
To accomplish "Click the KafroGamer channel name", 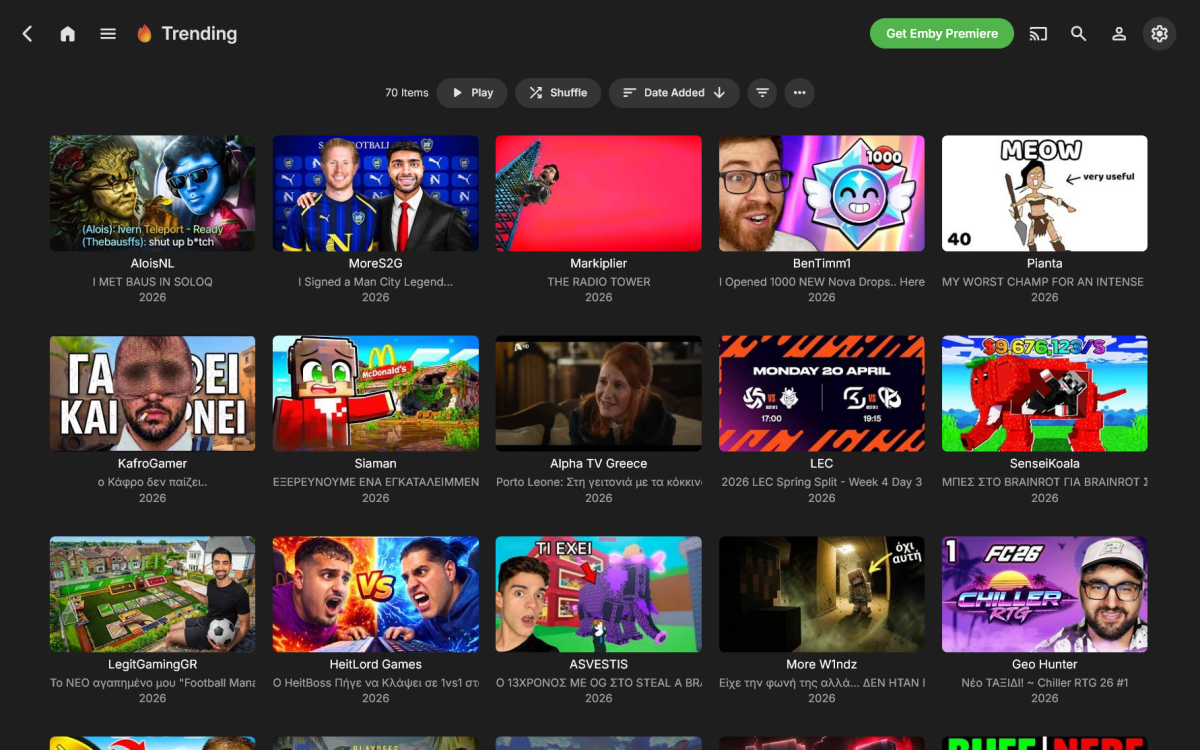I will (x=152, y=464).
